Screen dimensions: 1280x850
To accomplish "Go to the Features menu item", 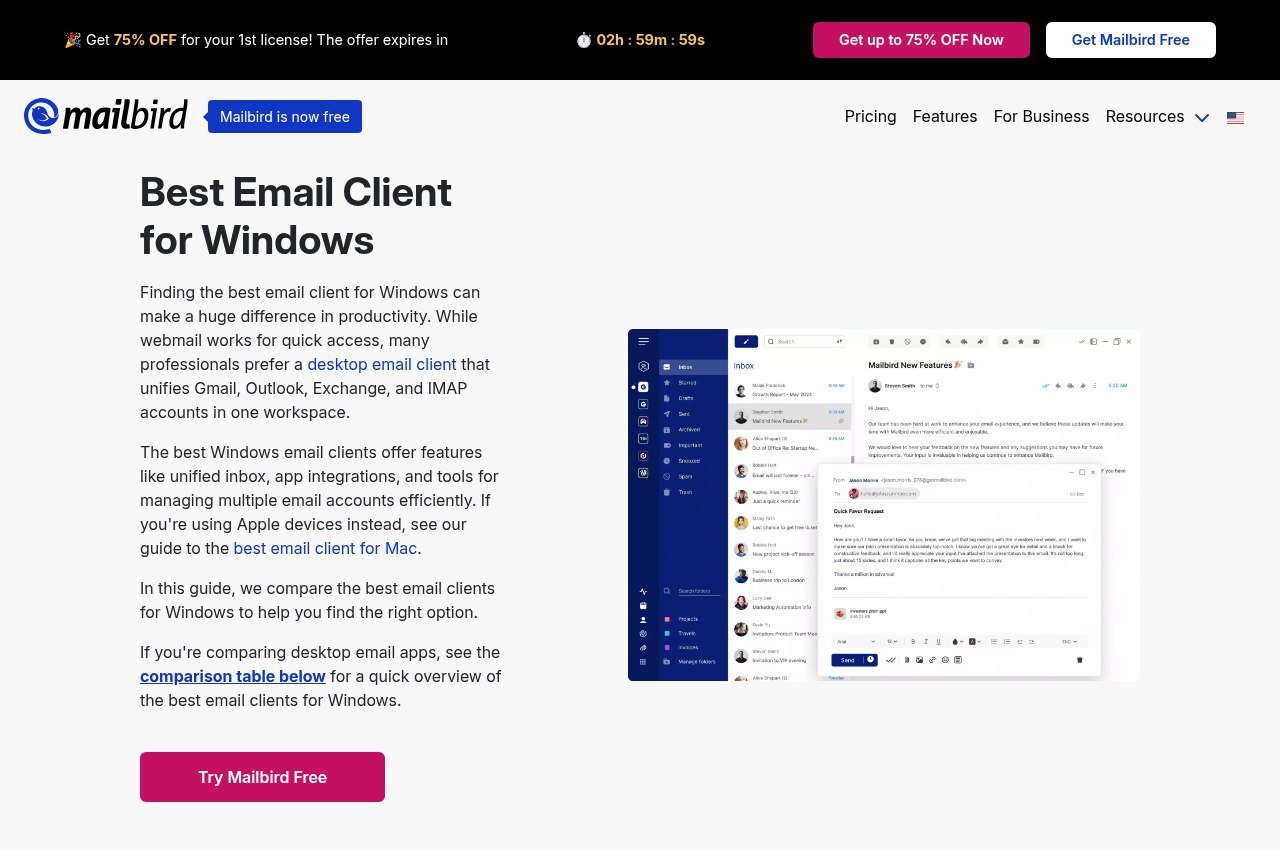I will click(x=945, y=116).
